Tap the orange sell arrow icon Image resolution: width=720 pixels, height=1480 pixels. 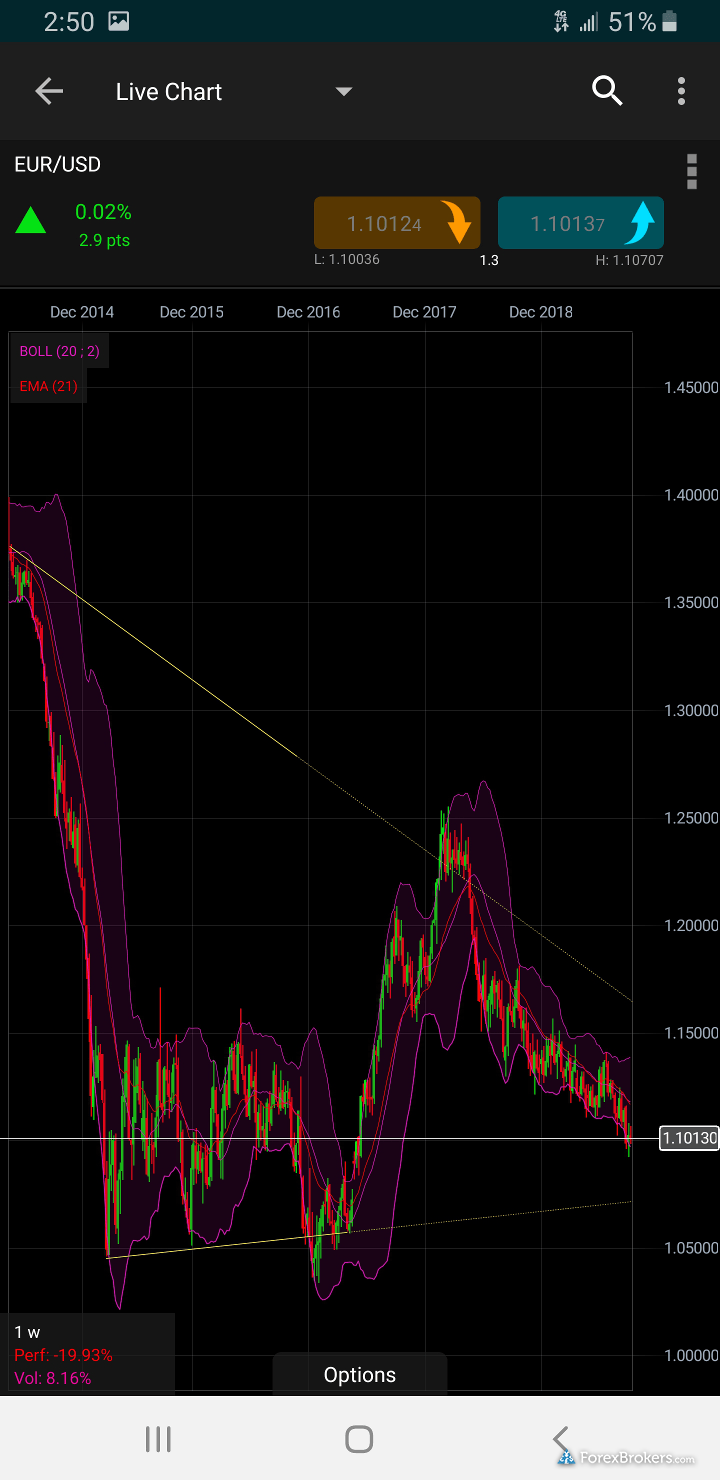459,223
